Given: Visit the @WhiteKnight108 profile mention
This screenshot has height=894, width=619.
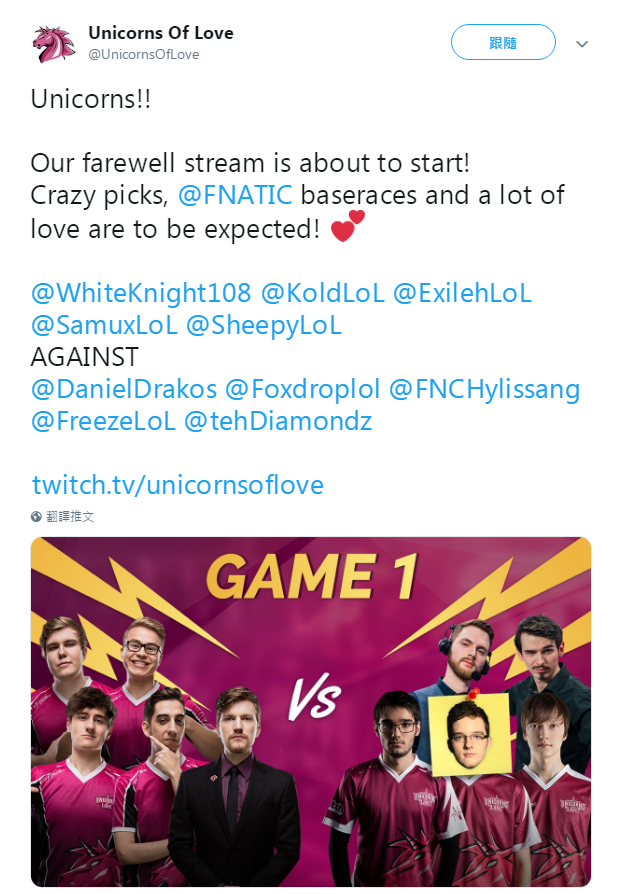Looking at the screenshot, I should (141, 293).
